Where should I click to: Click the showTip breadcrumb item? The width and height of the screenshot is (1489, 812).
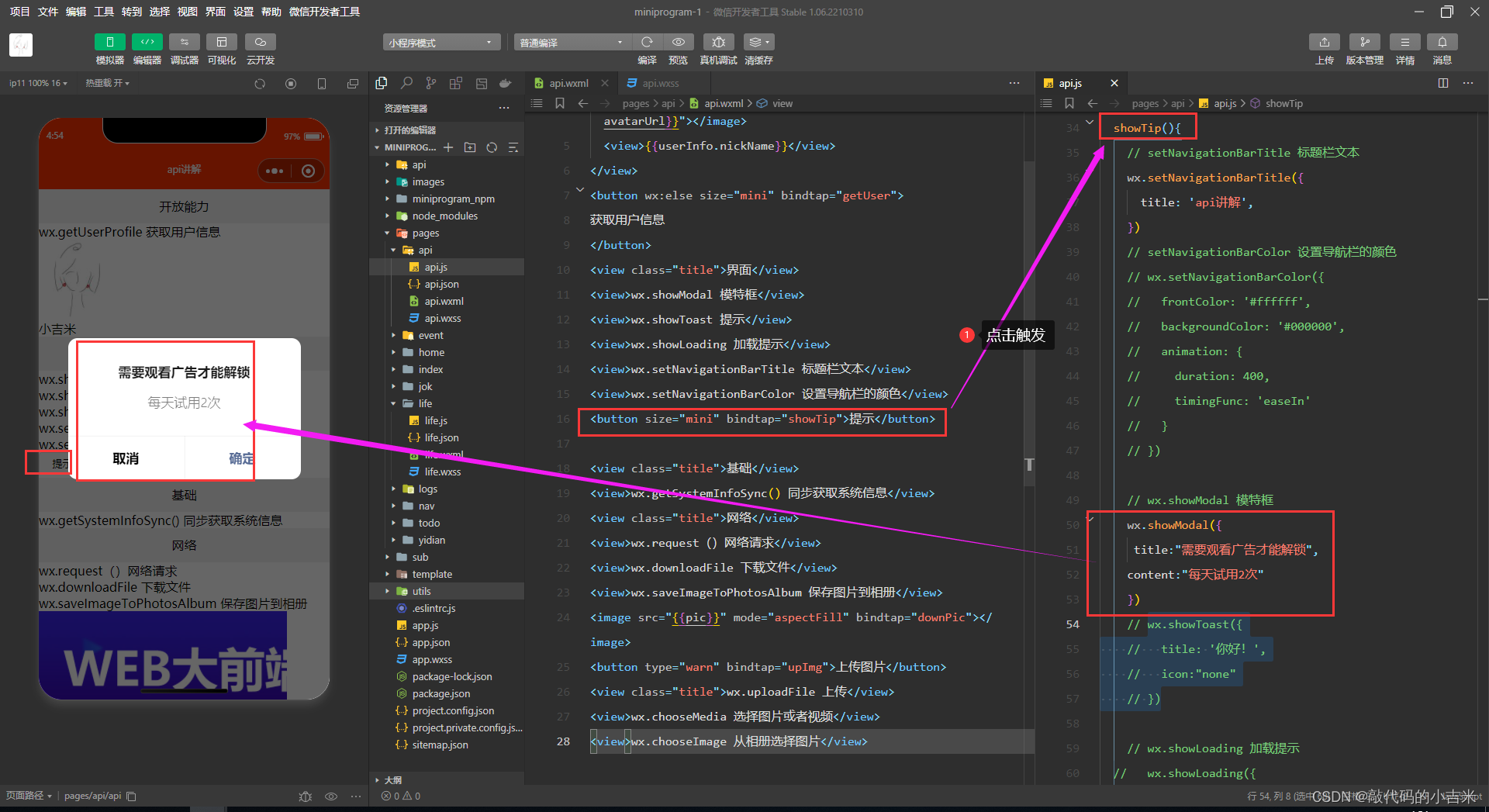click(1283, 103)
